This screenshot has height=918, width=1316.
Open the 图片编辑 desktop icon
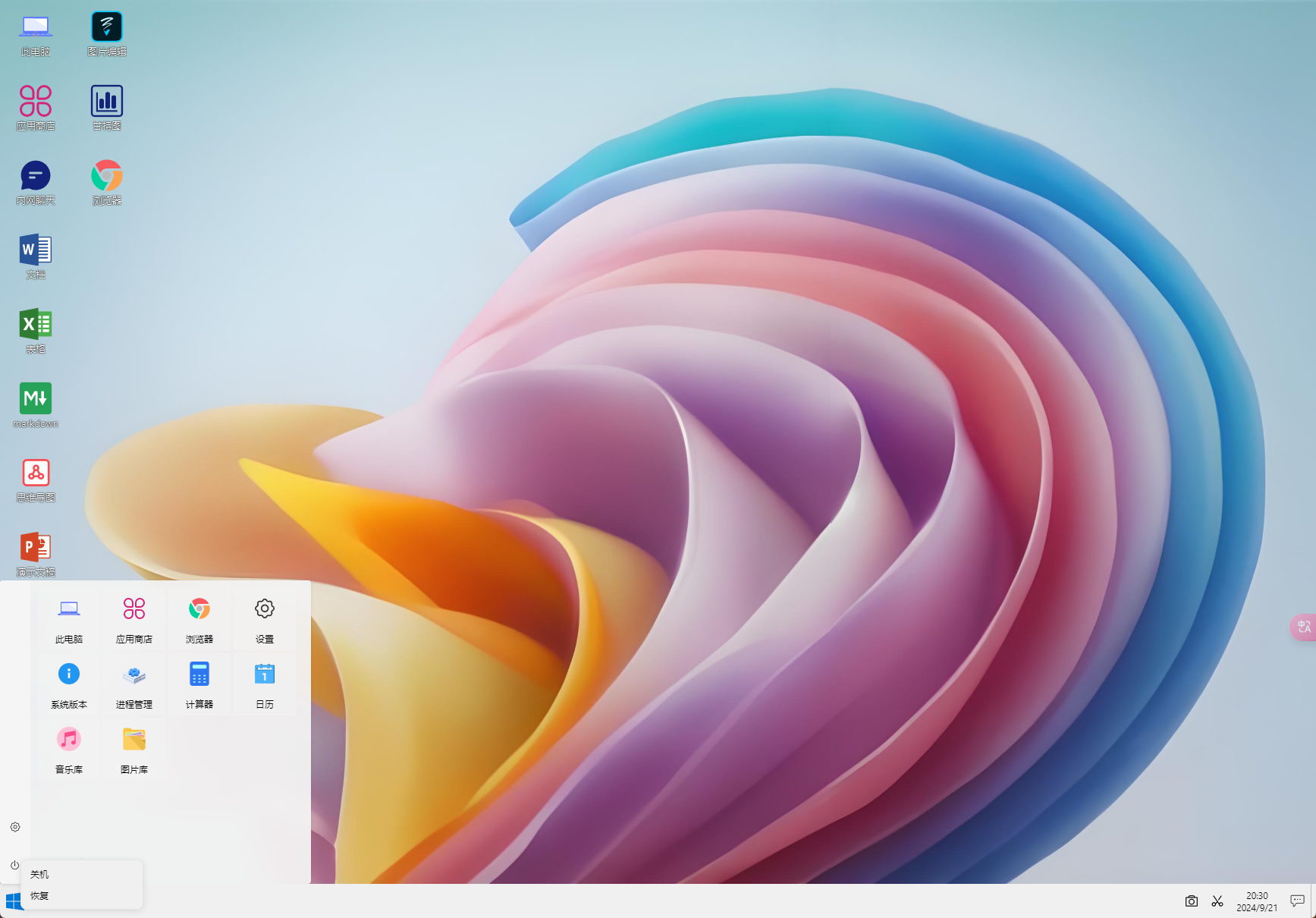[x=107, y=35]
